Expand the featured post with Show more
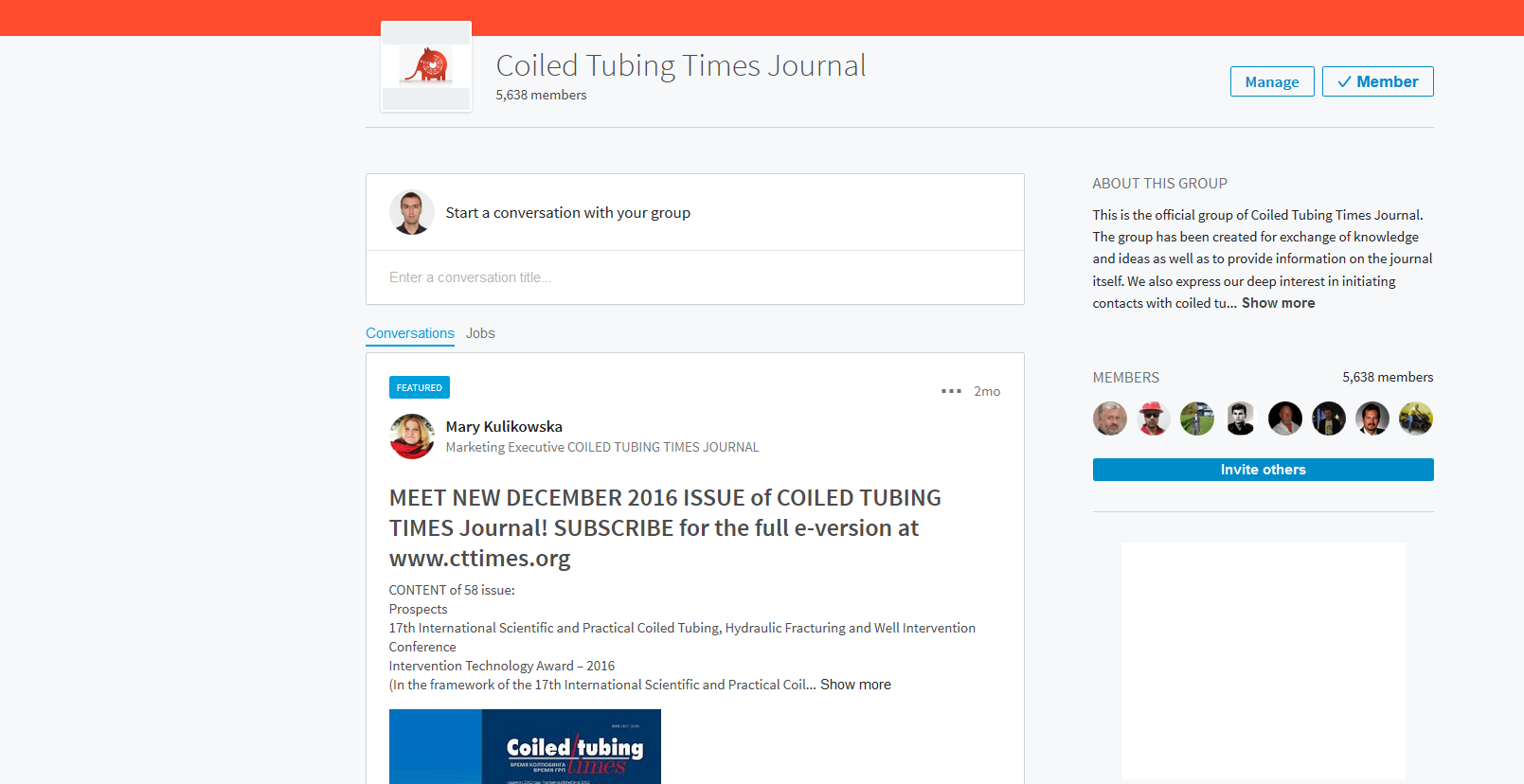Image resolution: width=1524 pixels, height=784 pixels. pyautogui.click(x=855, y=685)
